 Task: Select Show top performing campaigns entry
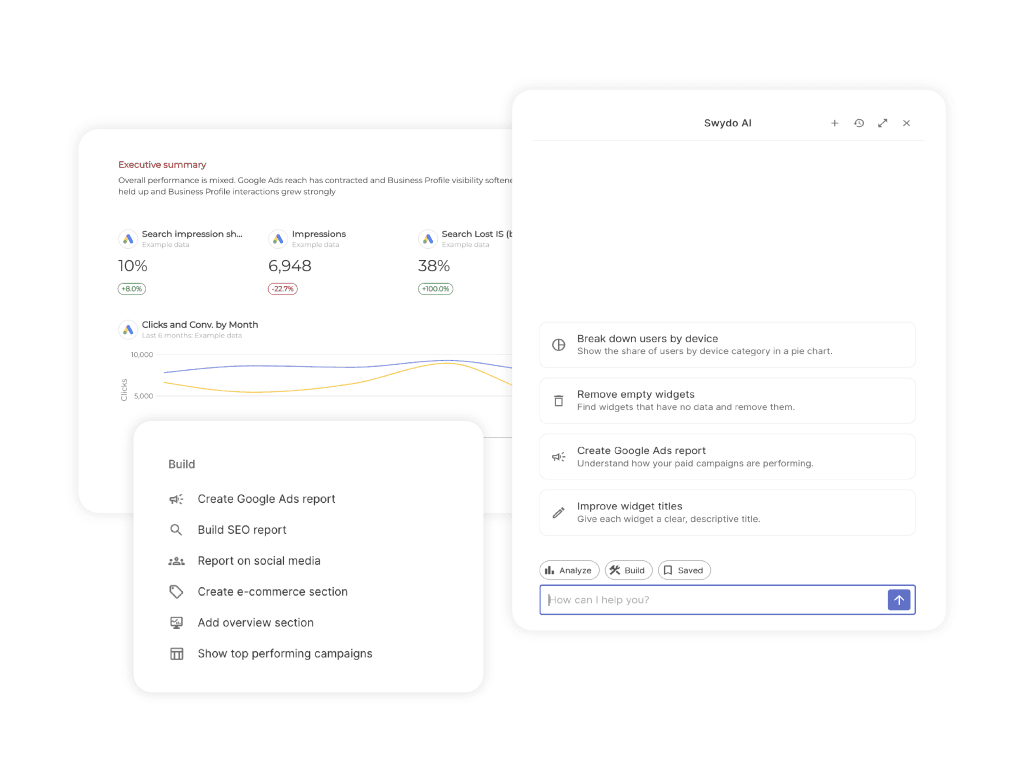point(285,654)
